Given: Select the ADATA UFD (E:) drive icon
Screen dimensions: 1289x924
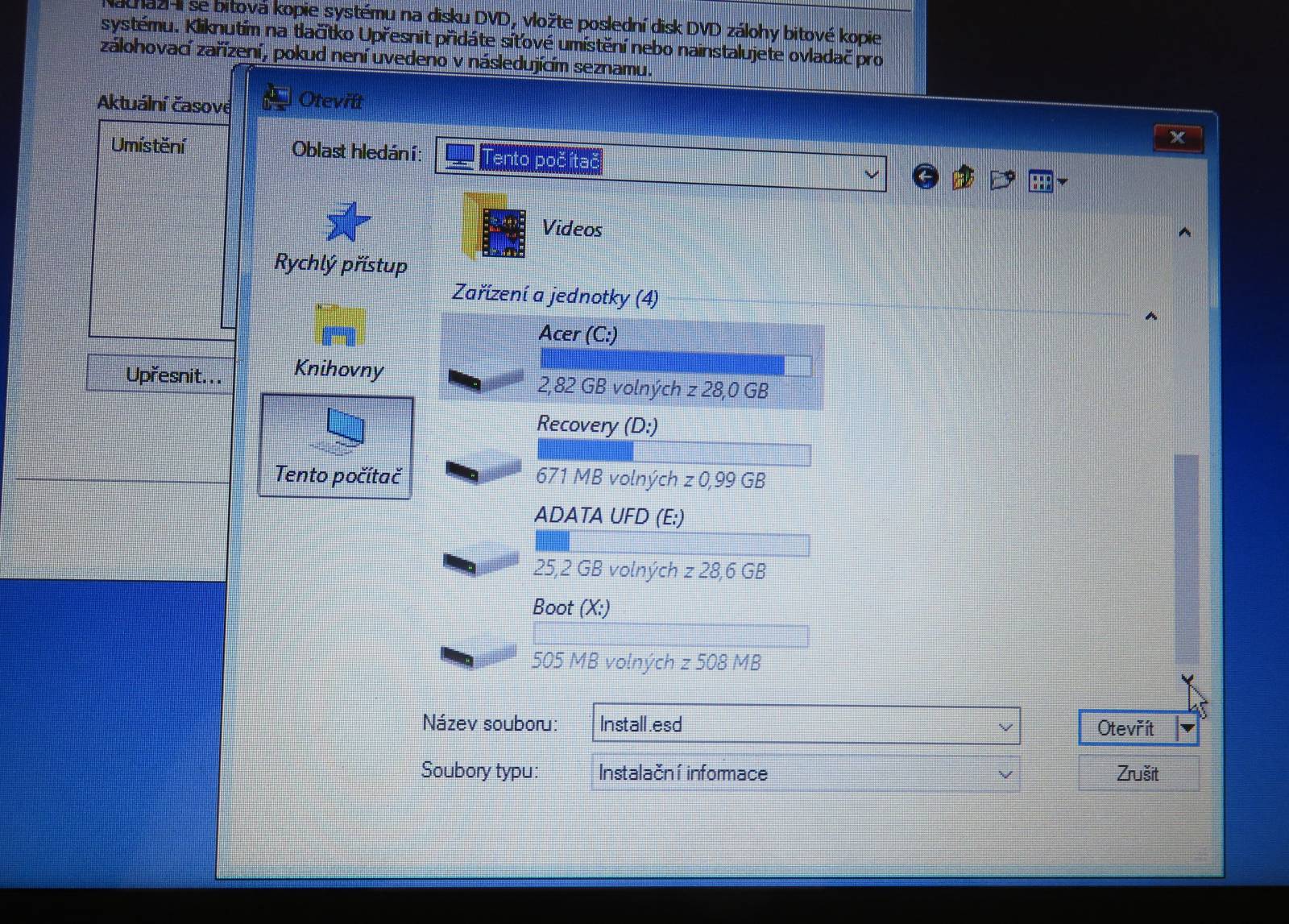Looking at the screenshot, I should 479,559.
